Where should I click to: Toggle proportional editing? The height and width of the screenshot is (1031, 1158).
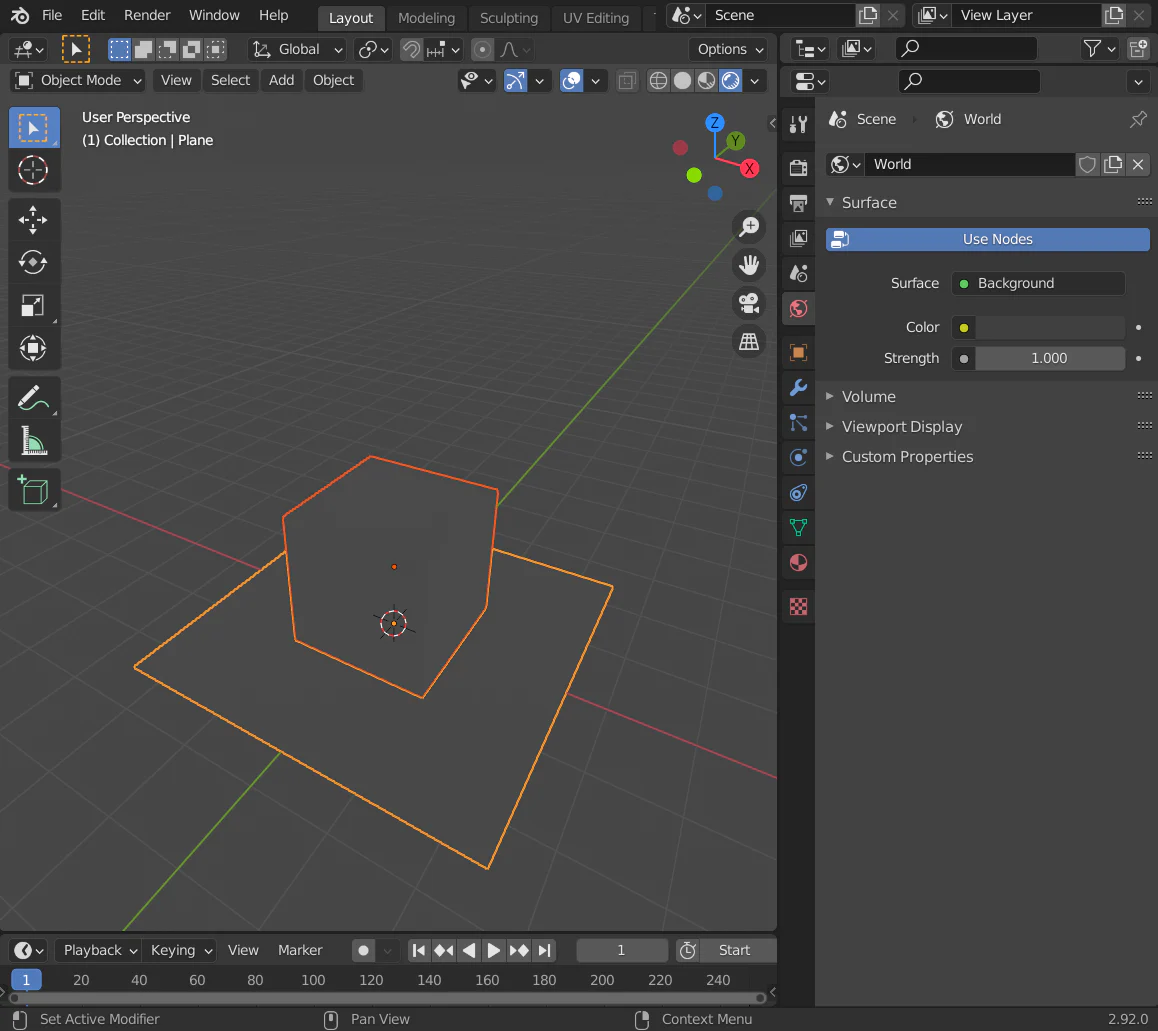[482, 49]
